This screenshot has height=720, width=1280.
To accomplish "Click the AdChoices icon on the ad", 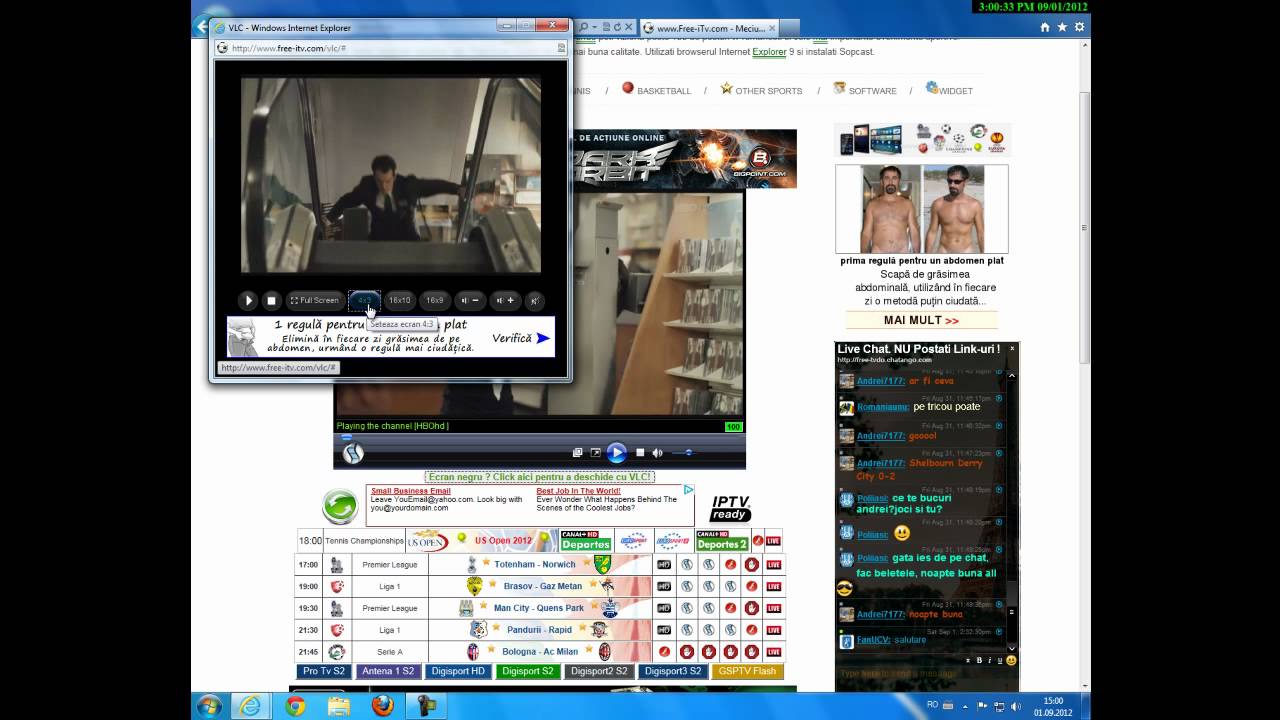I will coord(688,490).
